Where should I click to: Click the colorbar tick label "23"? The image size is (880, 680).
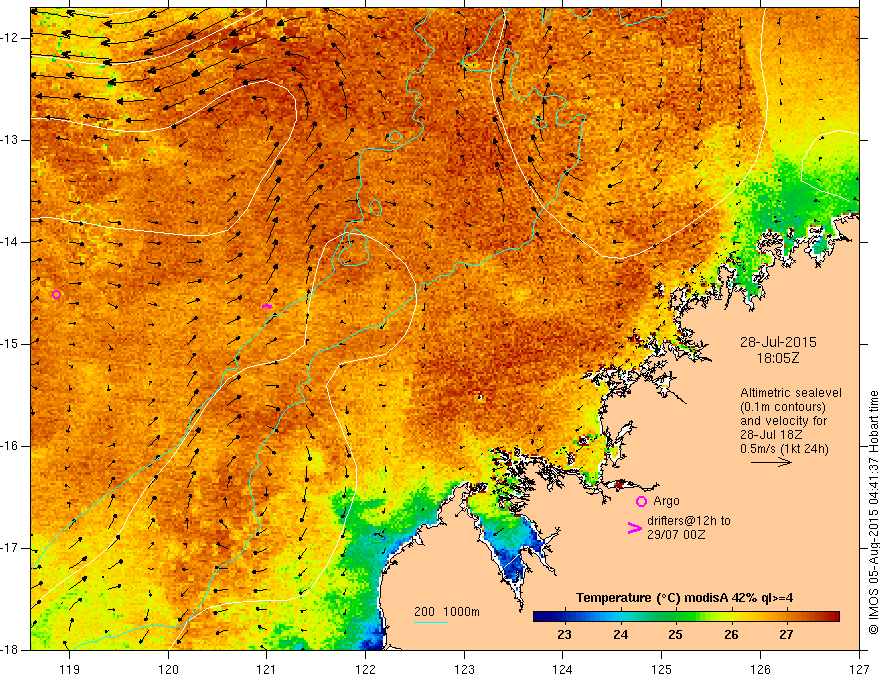564,635
